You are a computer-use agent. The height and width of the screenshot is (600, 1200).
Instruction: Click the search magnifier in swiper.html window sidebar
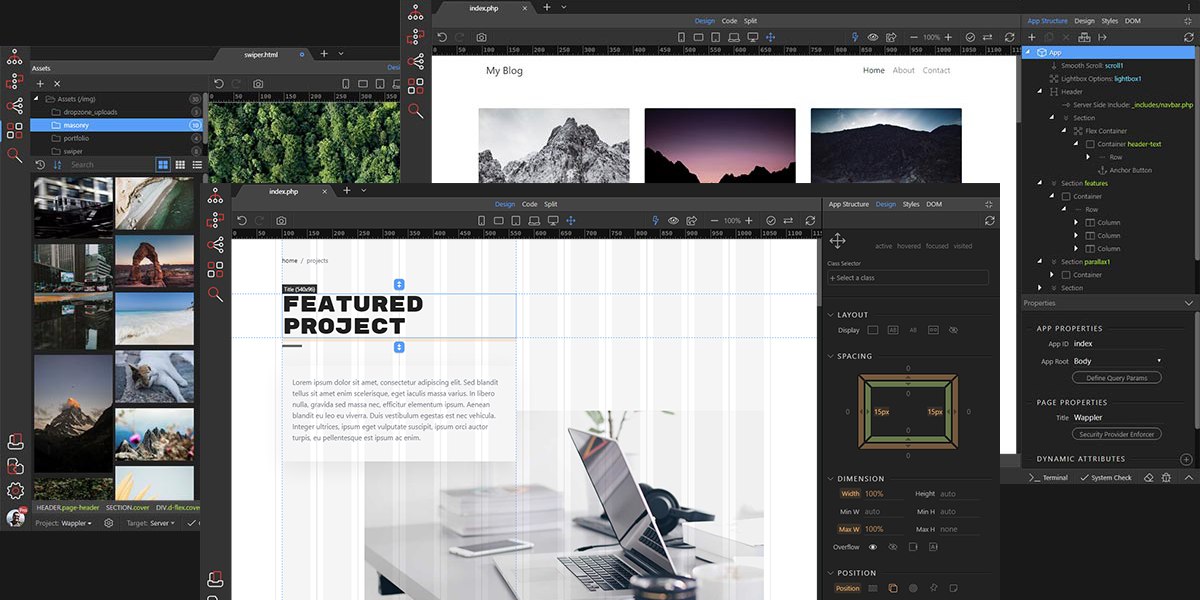15,155
